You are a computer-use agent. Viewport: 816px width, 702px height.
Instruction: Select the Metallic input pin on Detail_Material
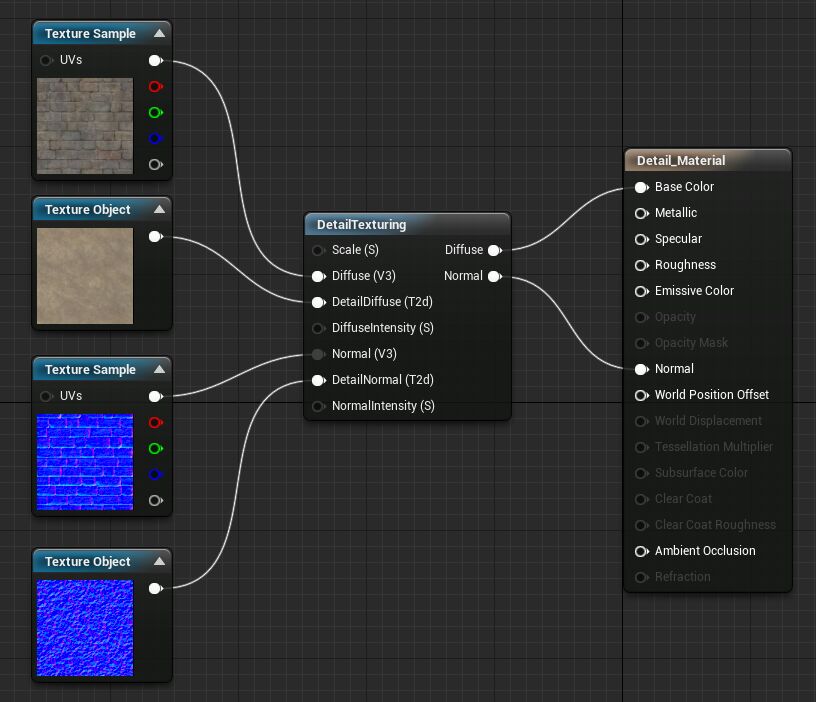[641, 212]
